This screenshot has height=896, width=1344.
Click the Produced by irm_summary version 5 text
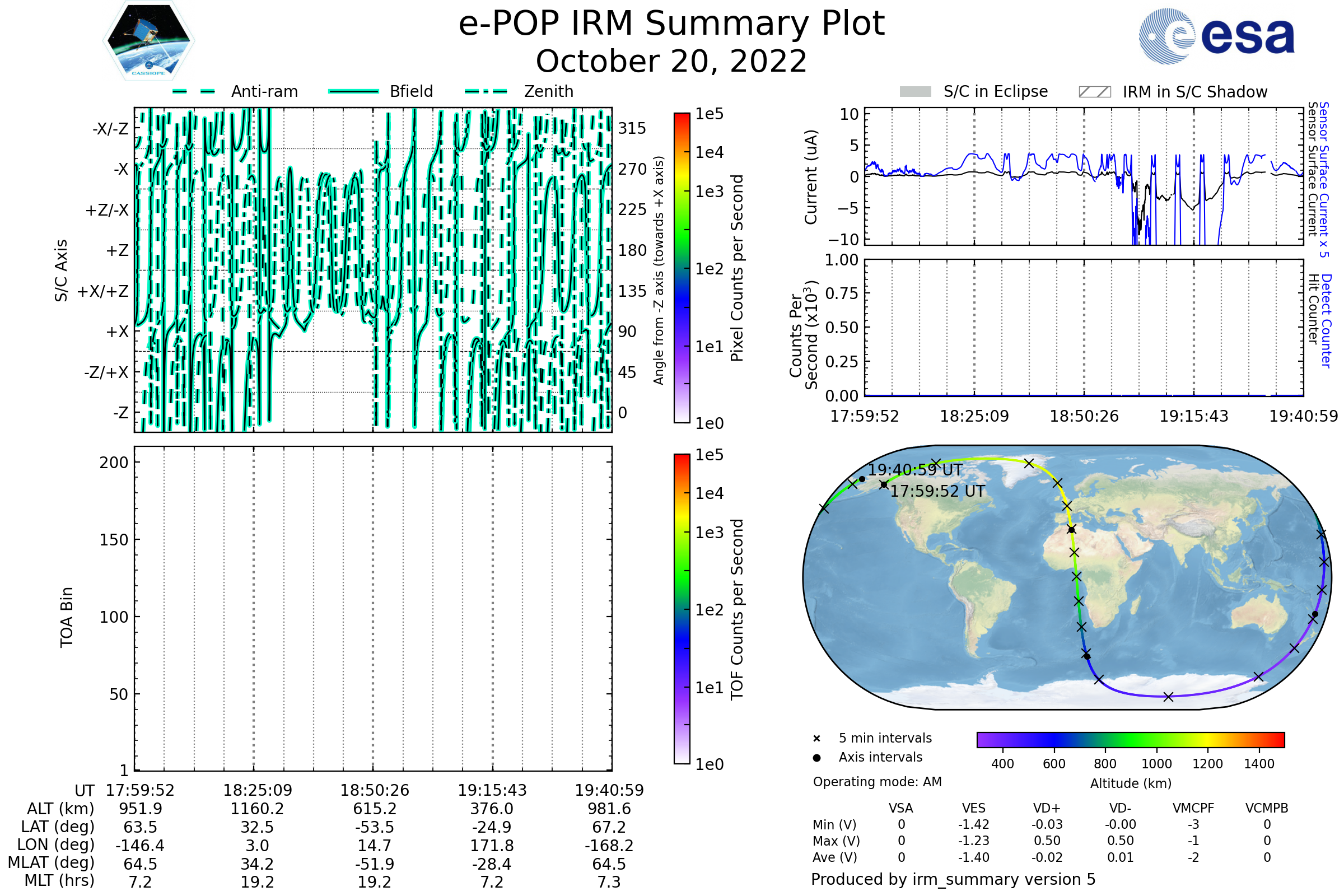(x=953, y=879)
